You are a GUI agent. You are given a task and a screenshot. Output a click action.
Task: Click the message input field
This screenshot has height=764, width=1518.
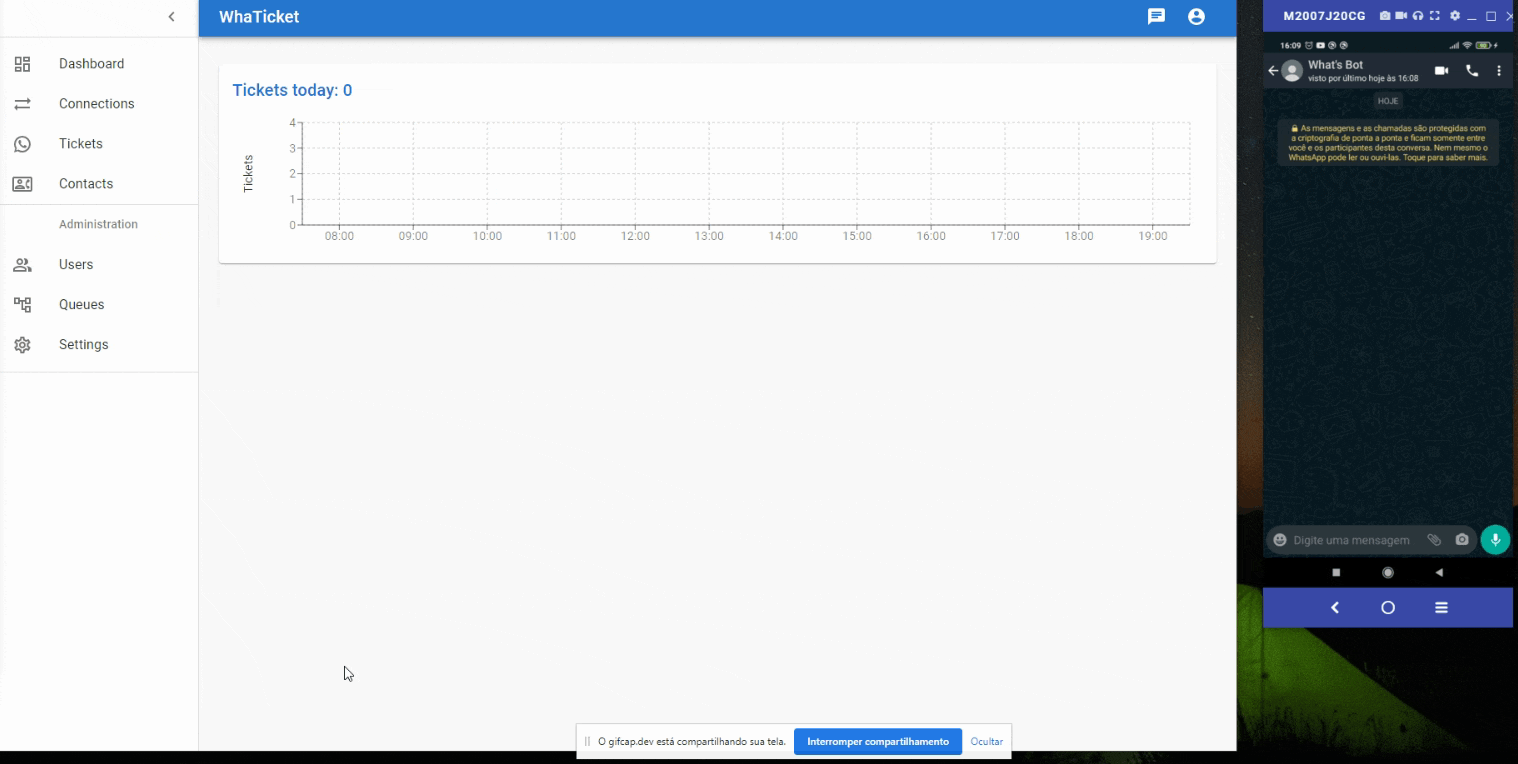point(1352,540)
